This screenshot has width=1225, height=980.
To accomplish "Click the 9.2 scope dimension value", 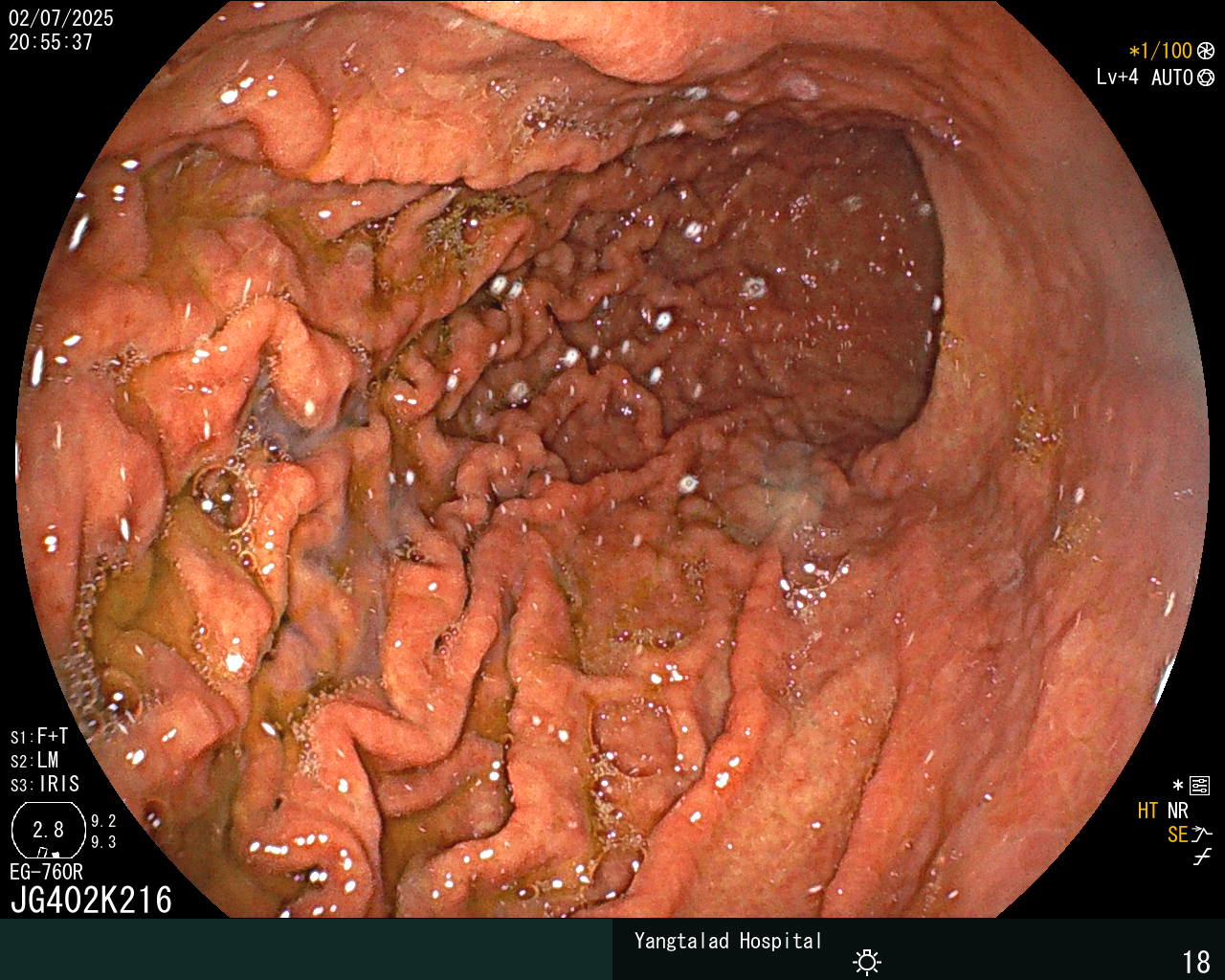I will [x=103, y=821].
